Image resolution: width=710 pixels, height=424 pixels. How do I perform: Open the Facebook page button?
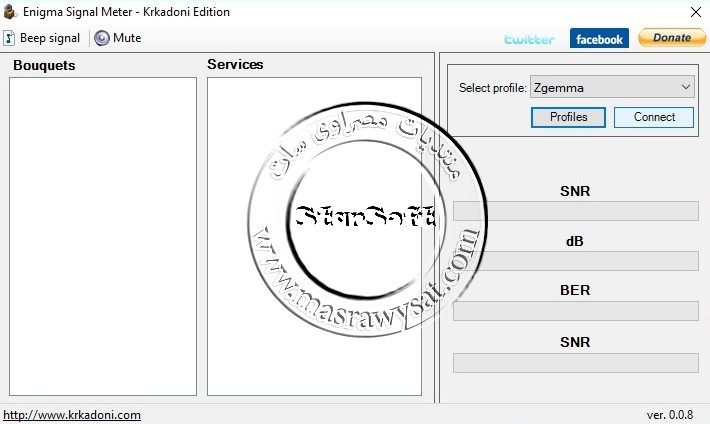pyautogui.click(x=599, y=39)
